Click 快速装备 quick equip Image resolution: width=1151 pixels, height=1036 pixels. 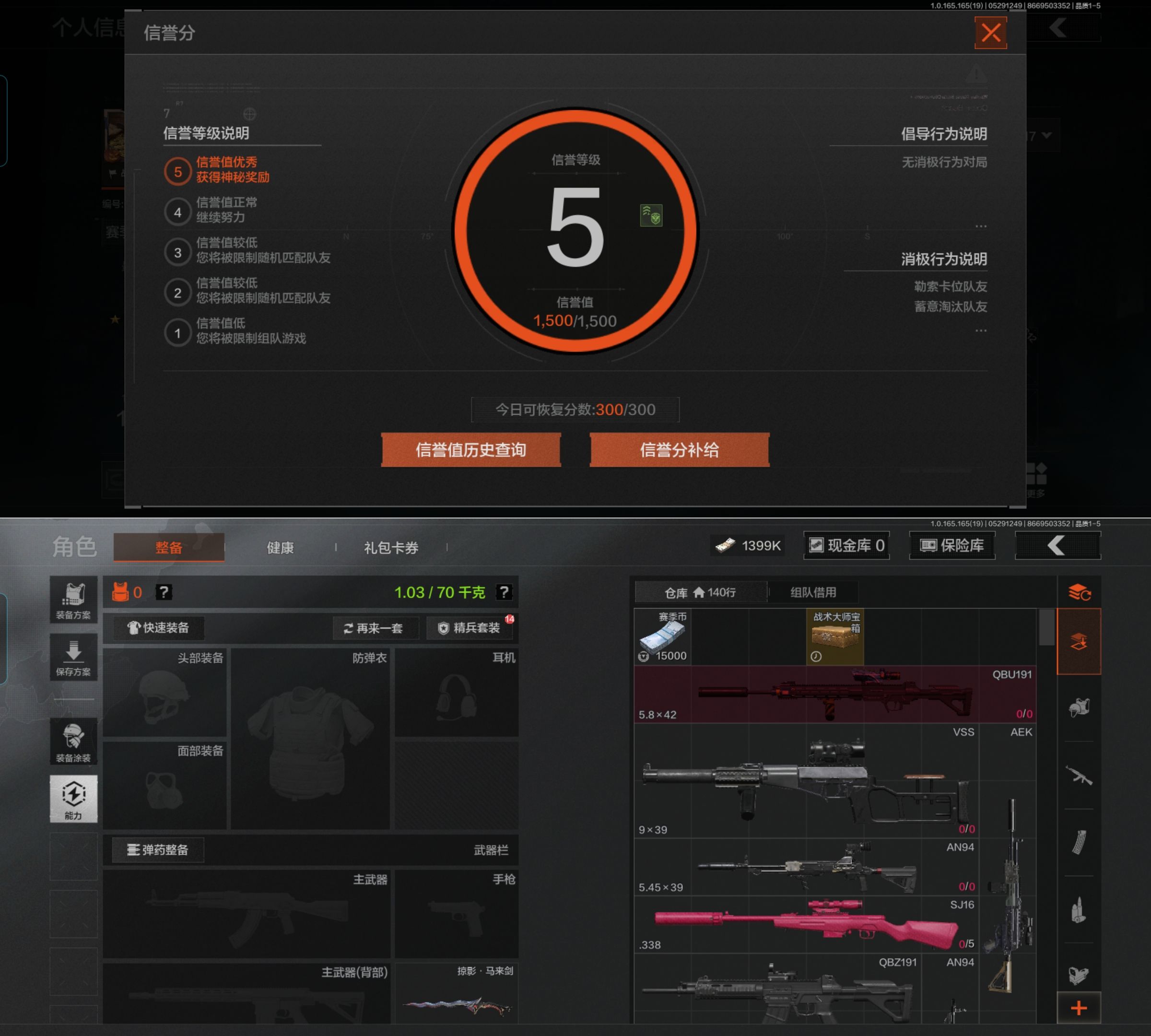tap(158, 628)
